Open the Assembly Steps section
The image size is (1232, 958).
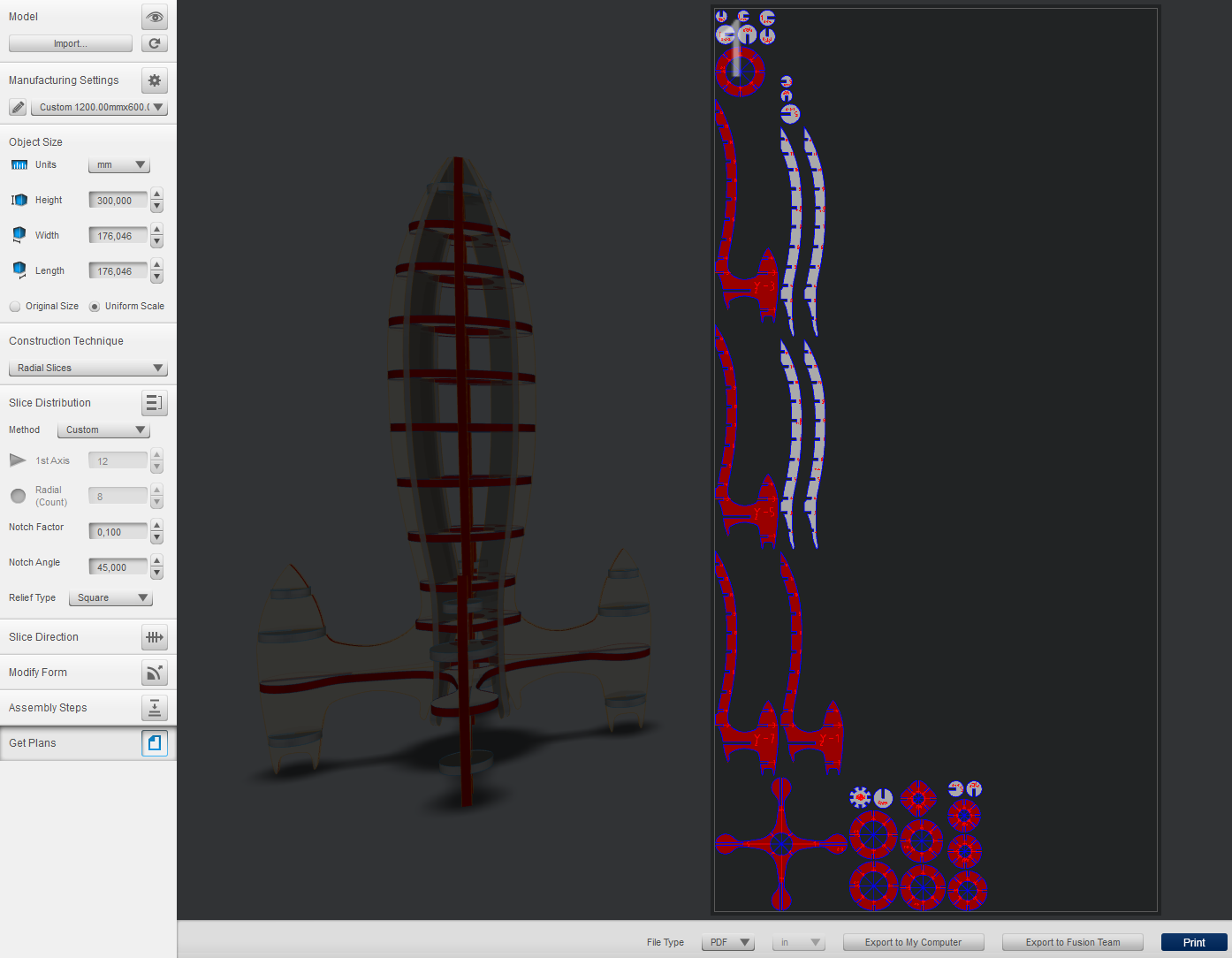tap(88, 708)
